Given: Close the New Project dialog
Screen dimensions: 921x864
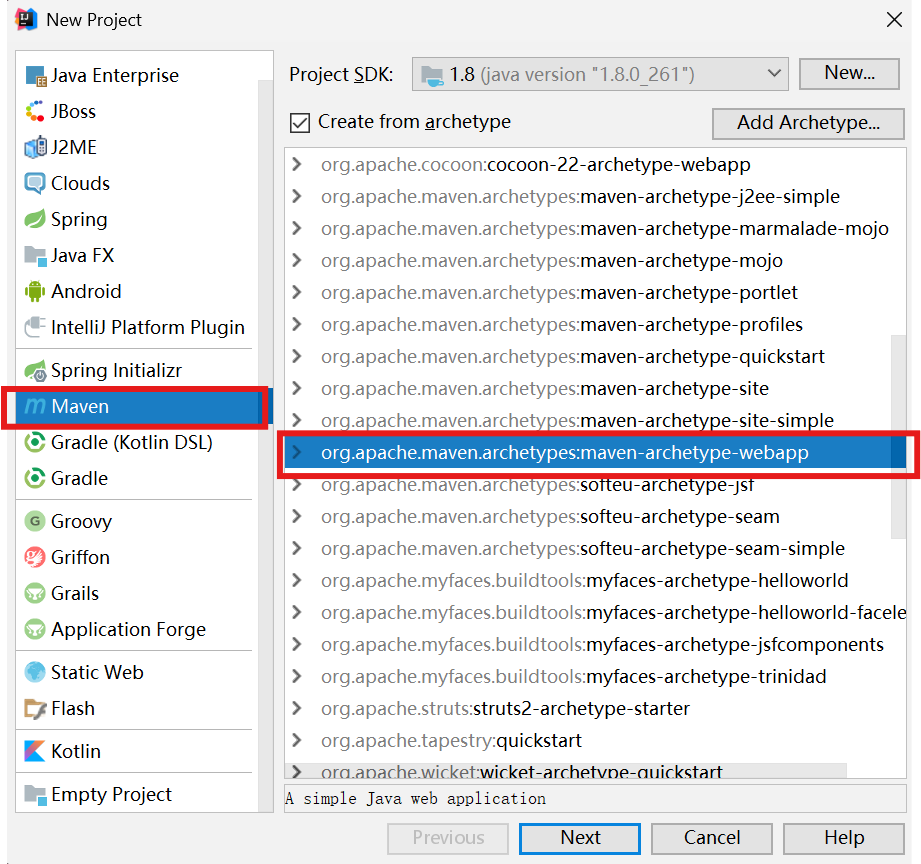Looking at the screenshot, I should tap(894, 20).
